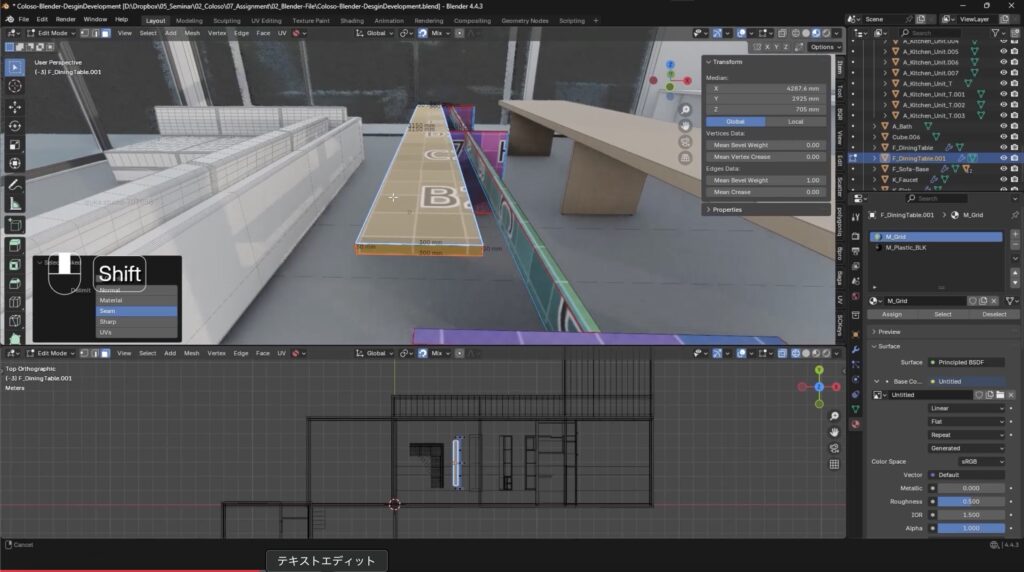Open the Options dropdown in upper viewport
Screen dimensions: 1024x572
point(825,47)
